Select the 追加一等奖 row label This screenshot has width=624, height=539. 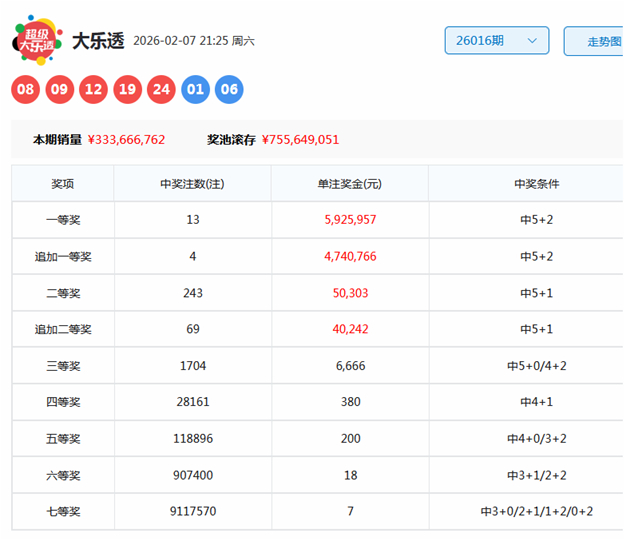[63, 257]
